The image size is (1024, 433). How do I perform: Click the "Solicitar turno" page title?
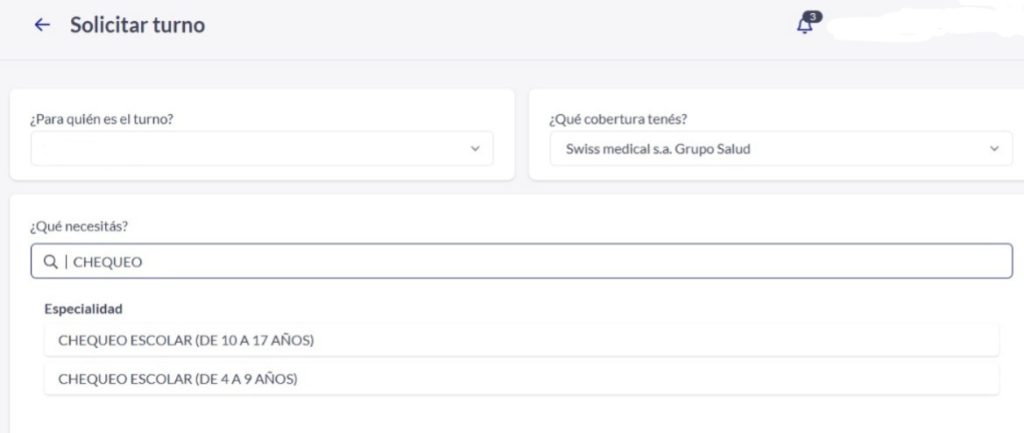137,25
